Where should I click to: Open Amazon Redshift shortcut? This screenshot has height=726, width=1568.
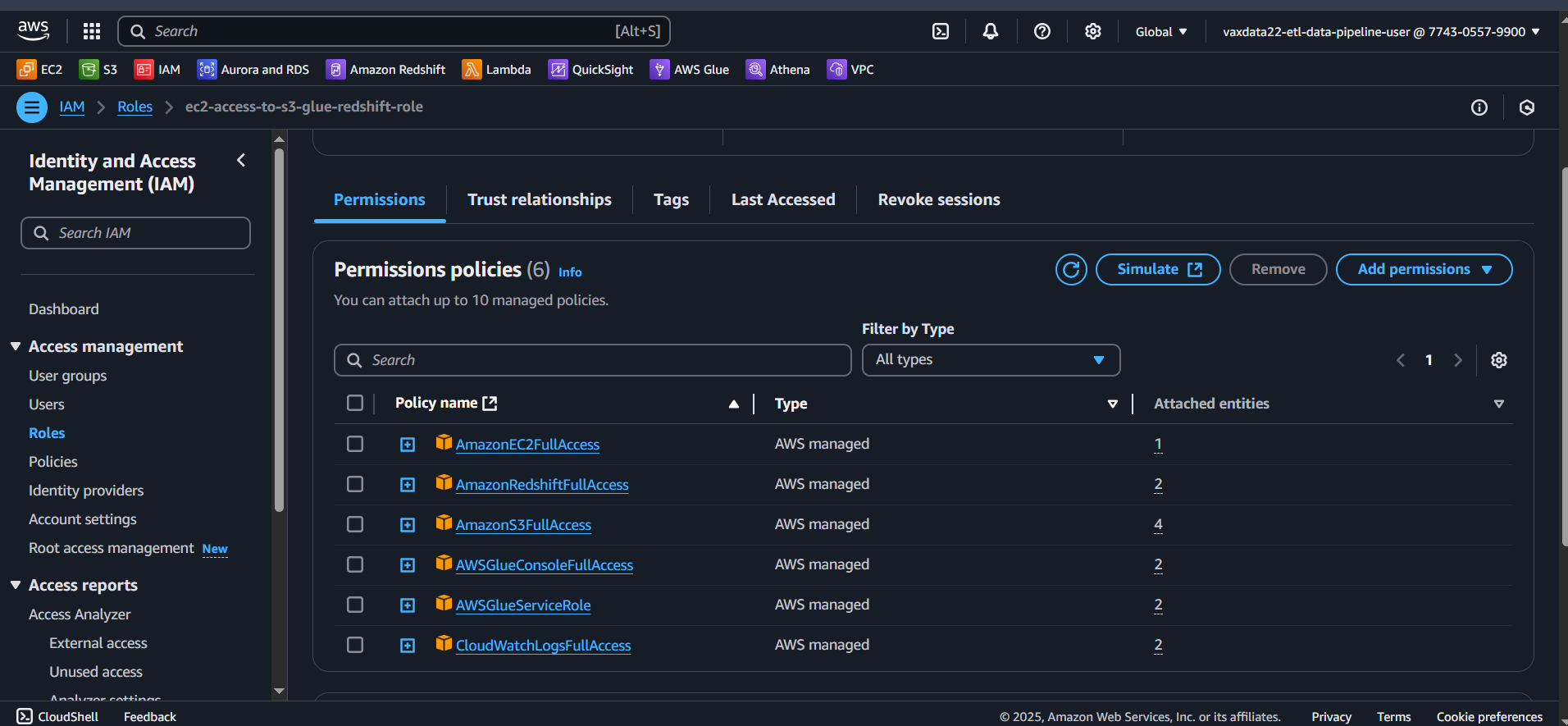(x=385, y=70)
